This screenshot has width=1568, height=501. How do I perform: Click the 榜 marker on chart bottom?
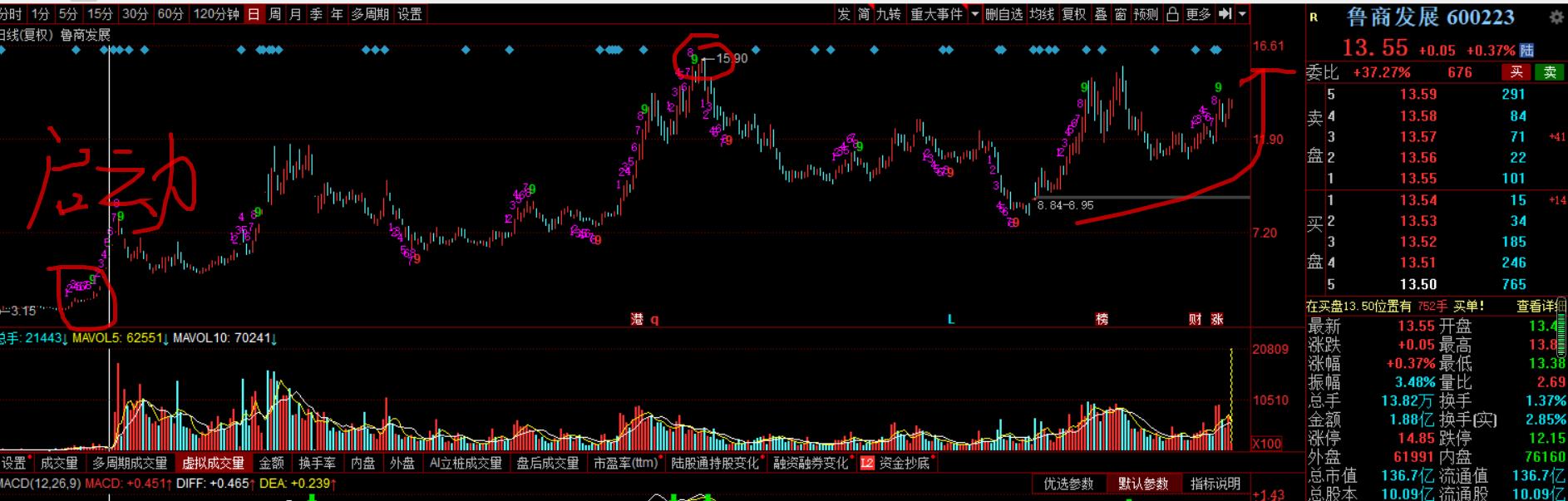pyautogui.click(x=1102, y=319)
